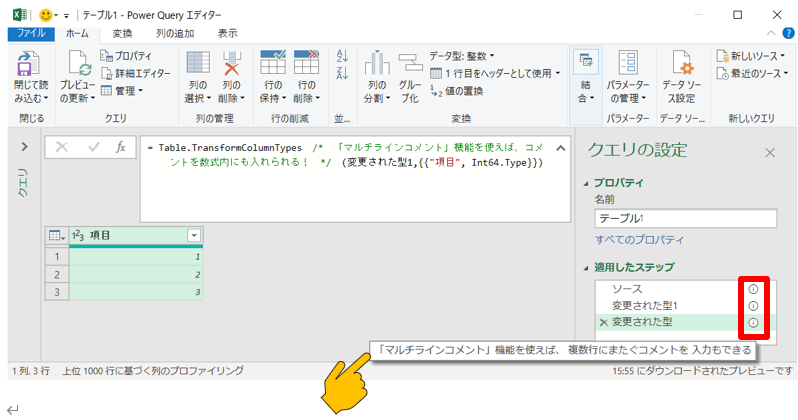798x420 pixels.
Task: Open the 項目 column filter dropdown
Action: click(194, 236)
